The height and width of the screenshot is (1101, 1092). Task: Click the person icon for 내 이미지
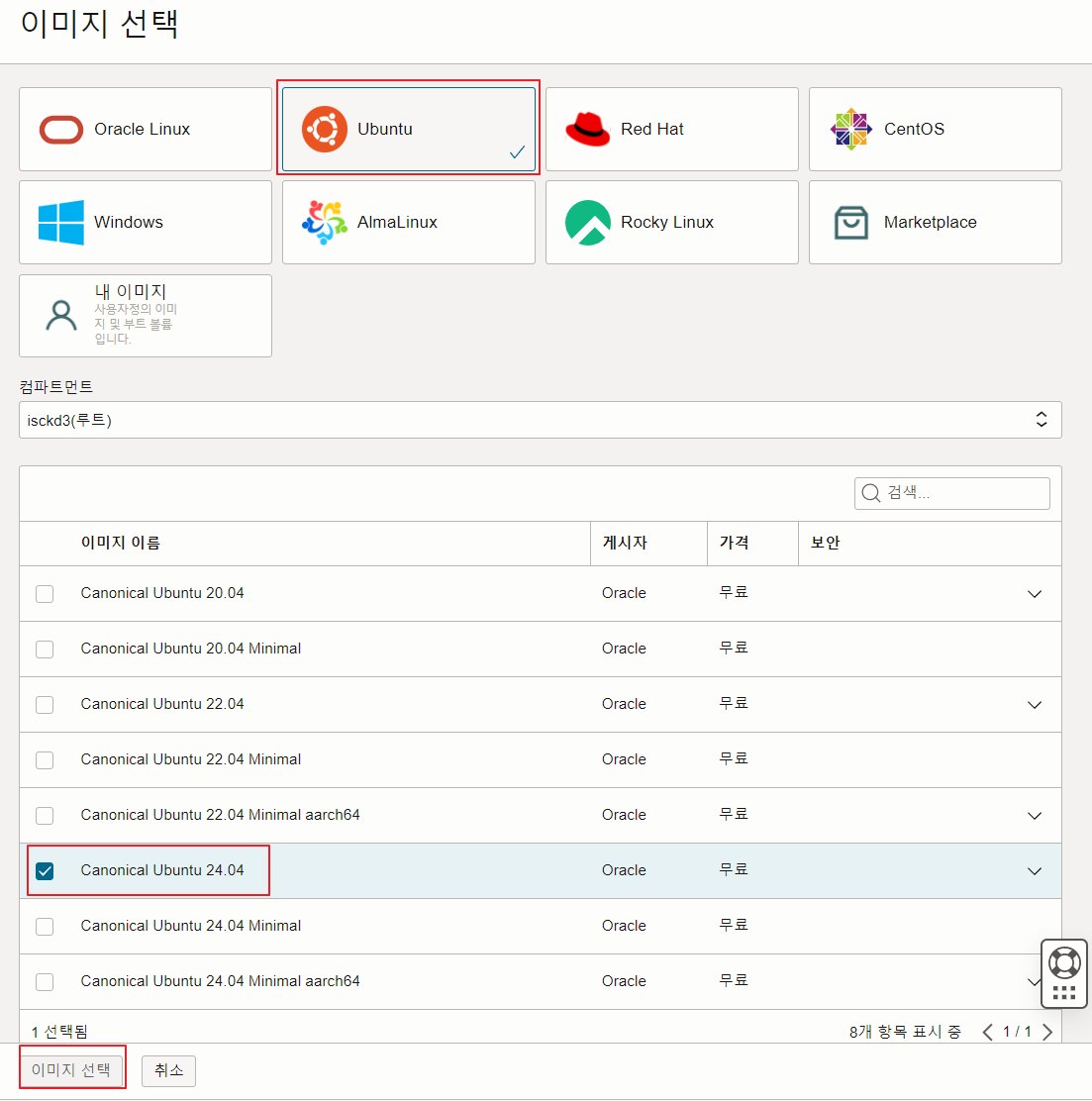tap(61, 315)
